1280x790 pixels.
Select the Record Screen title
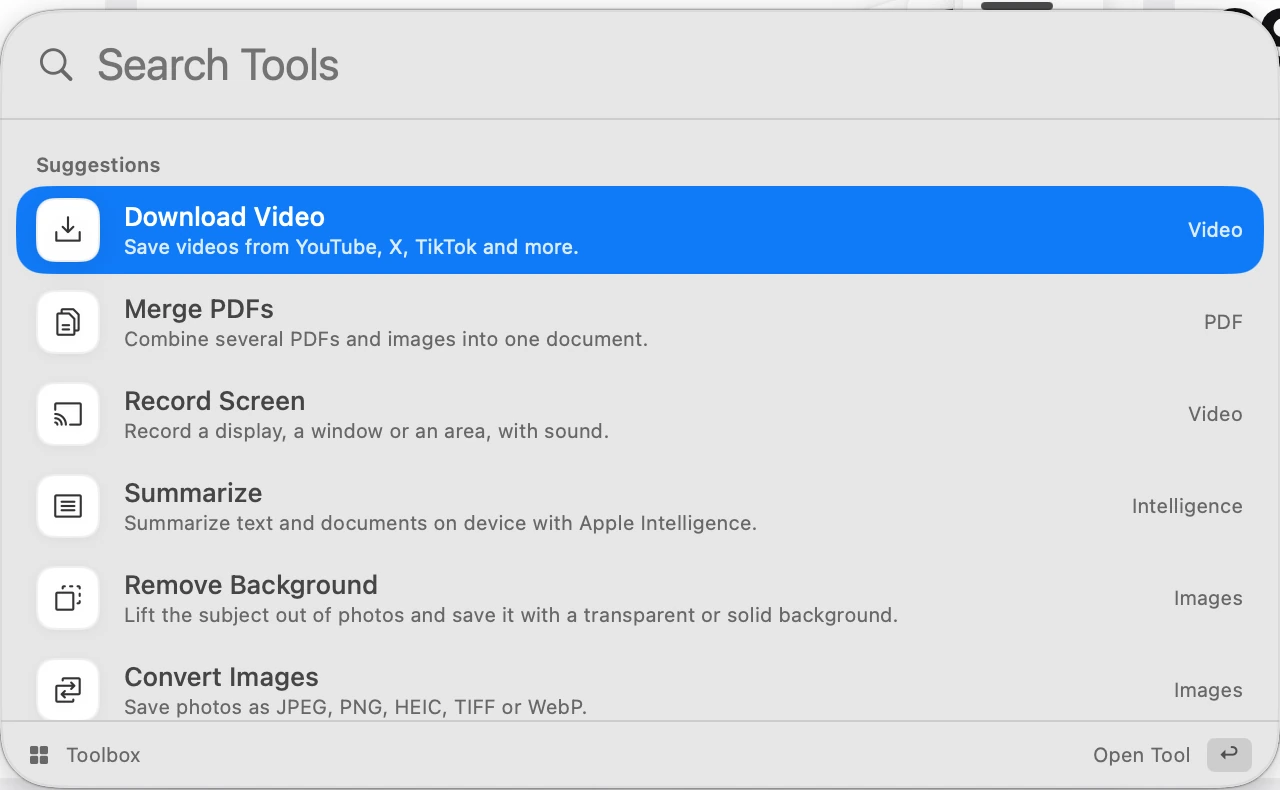coord(214,401)
